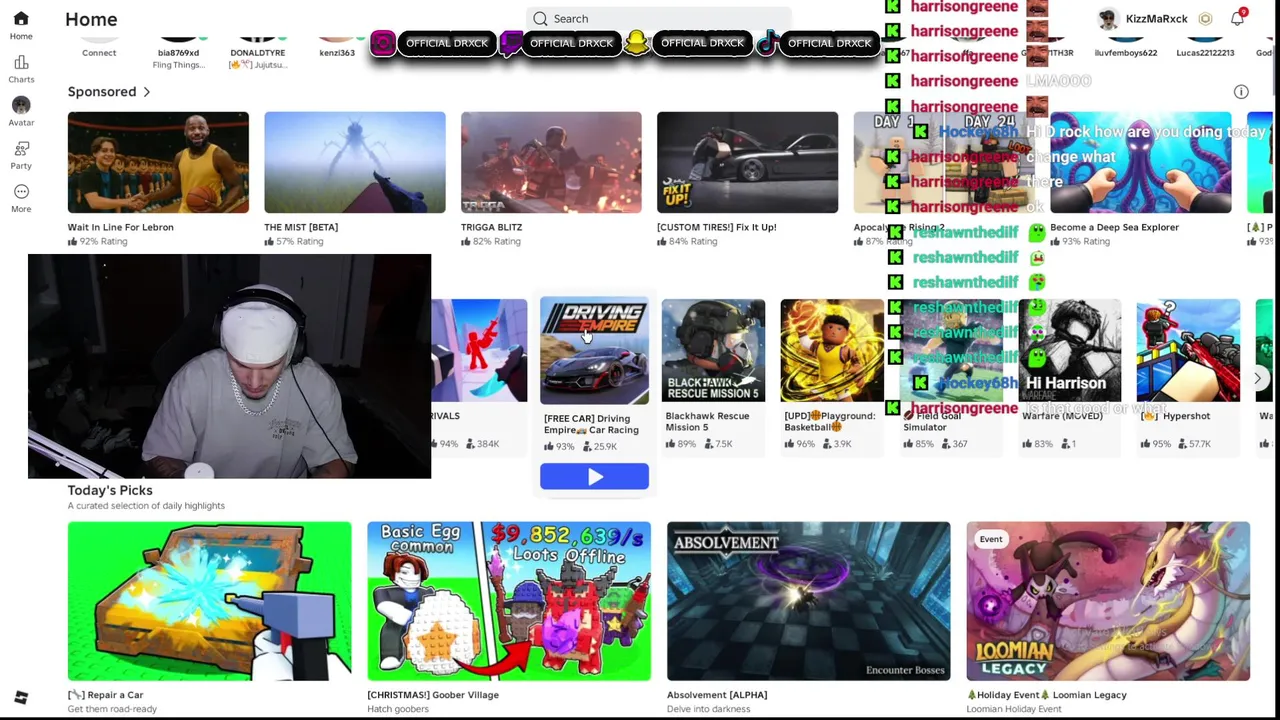Open friend kenzi363 profile
The height and width of the screenshot is (720, 1280).
point(337,53)
